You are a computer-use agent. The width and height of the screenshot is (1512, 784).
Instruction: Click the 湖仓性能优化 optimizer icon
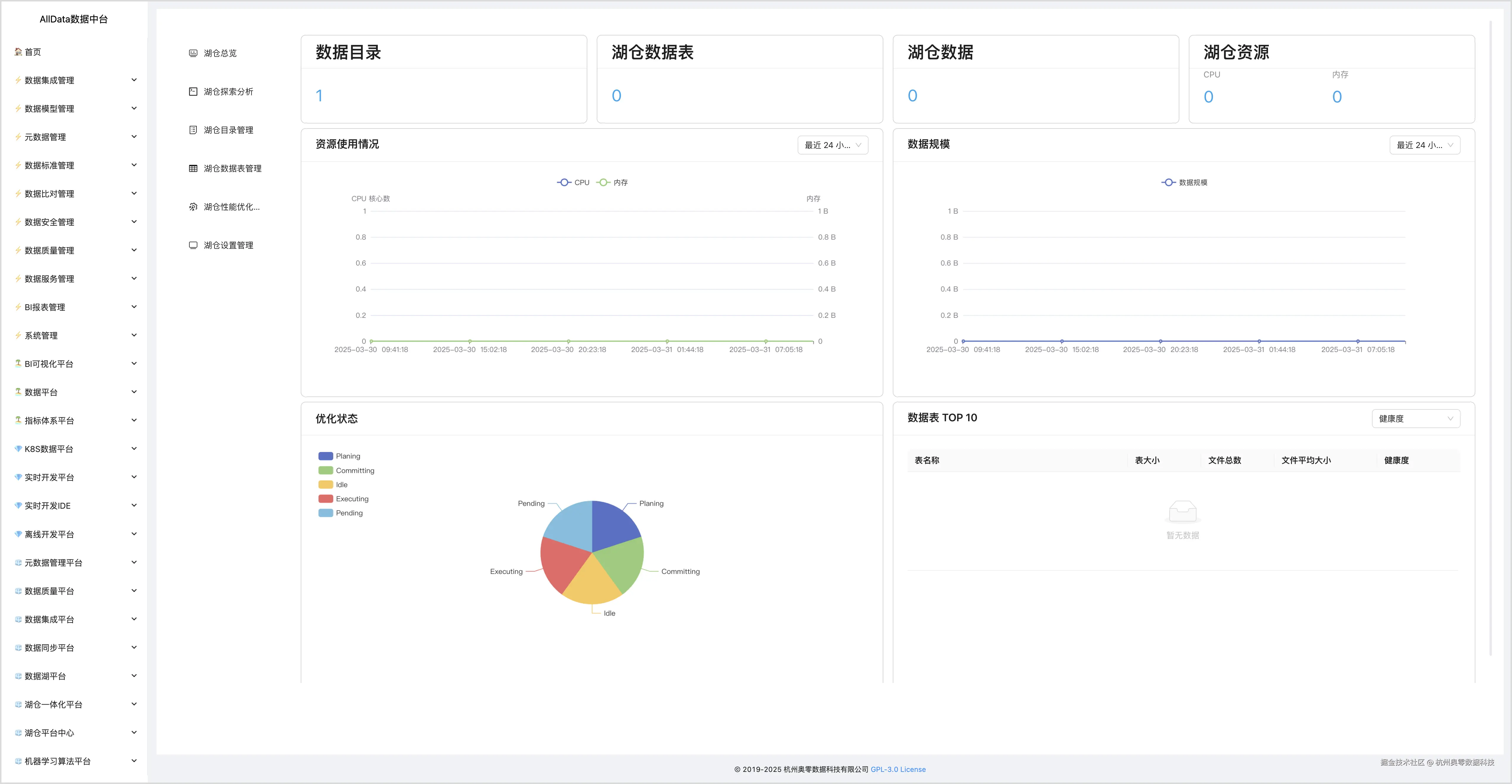click(193, 207)
